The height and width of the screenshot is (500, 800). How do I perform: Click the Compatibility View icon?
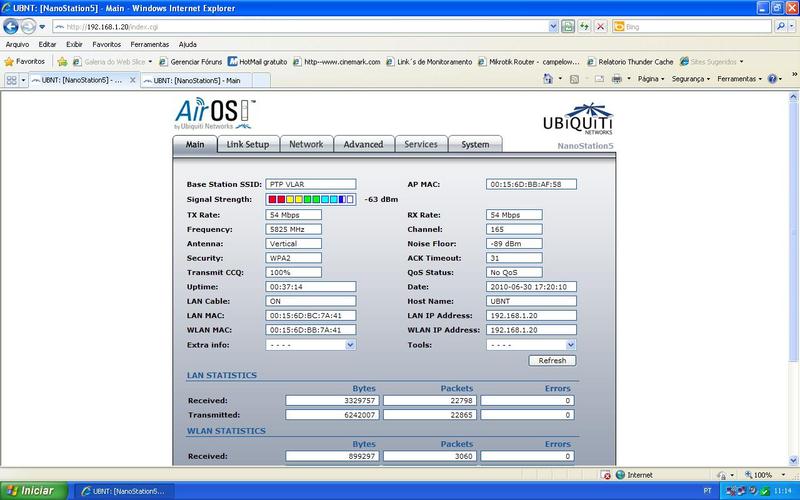coord(568,27)
